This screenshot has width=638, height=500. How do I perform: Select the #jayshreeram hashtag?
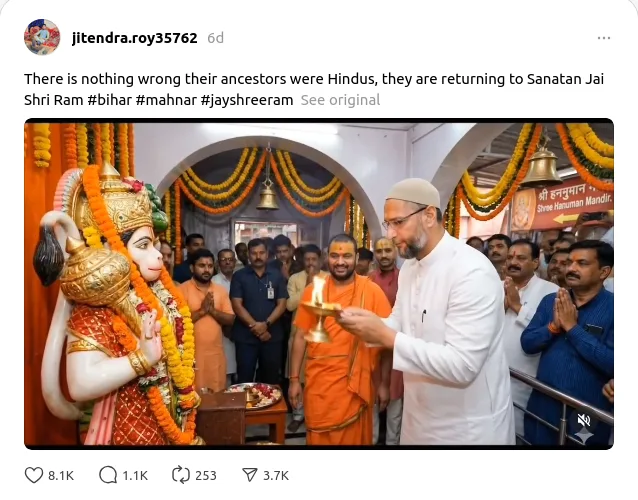246,100
